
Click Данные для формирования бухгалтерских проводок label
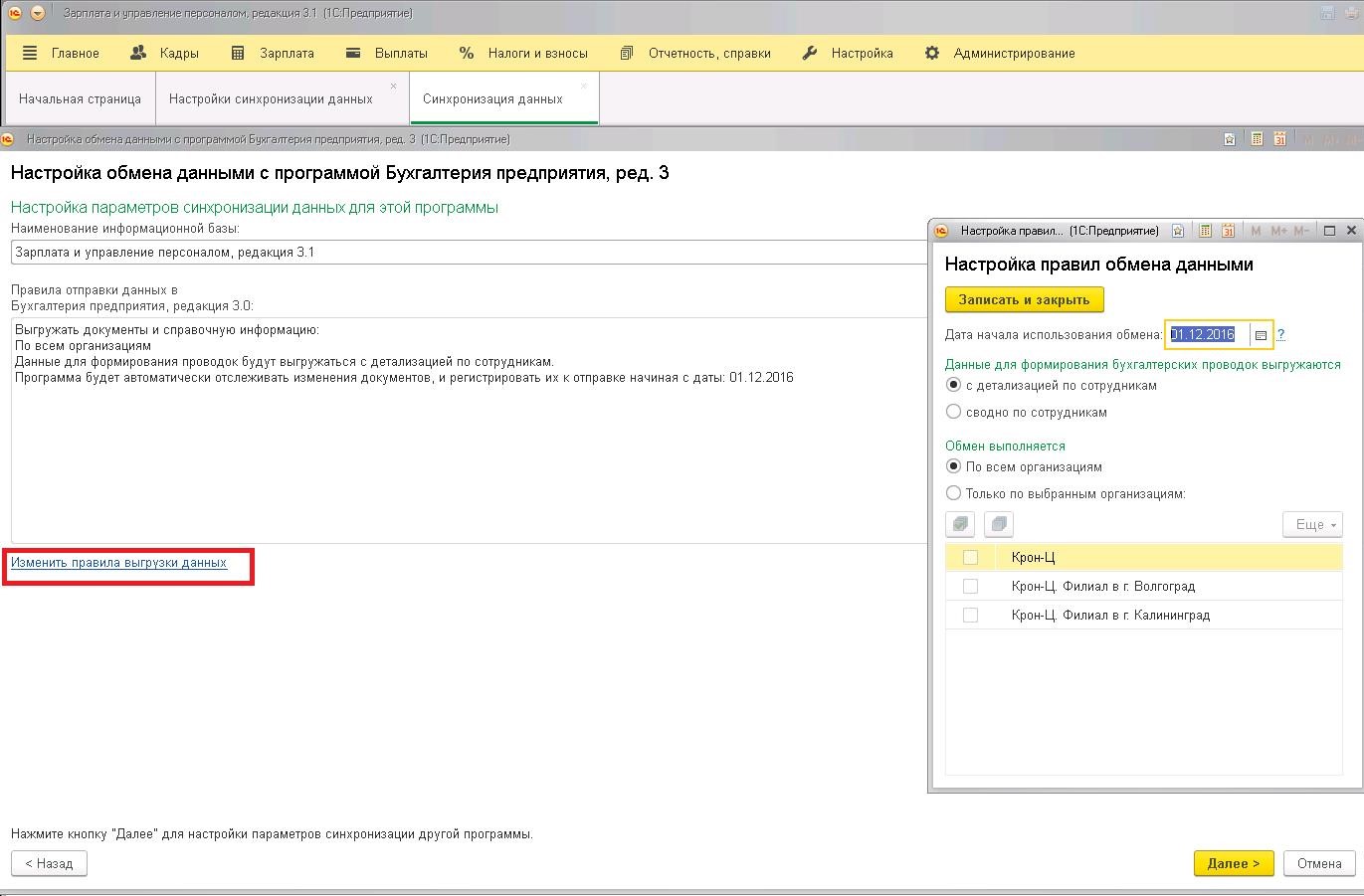[1143, 365]
